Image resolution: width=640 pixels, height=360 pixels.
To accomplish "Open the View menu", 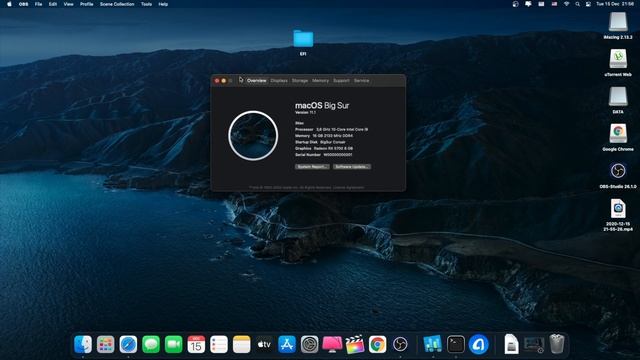I will [x=69, y=4].
